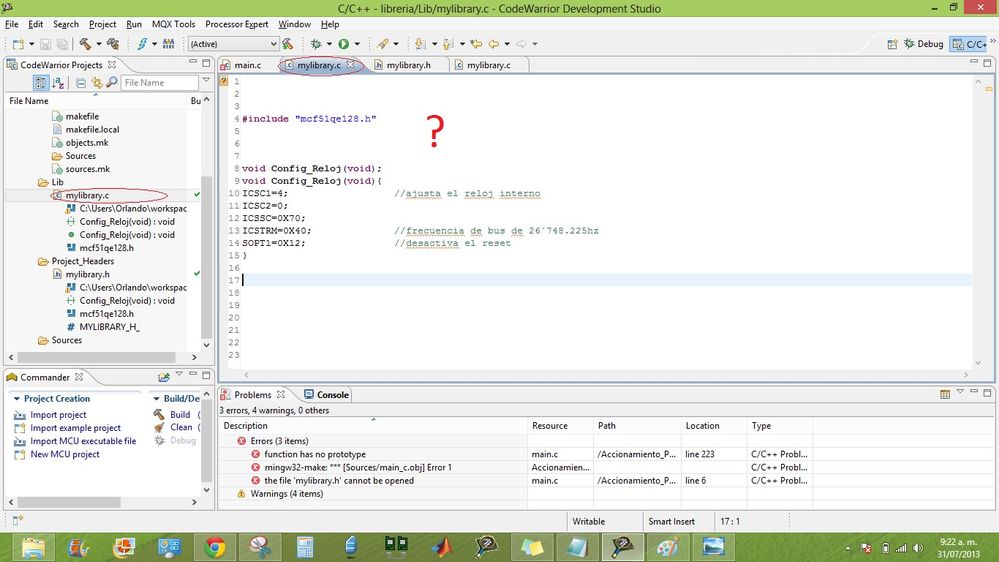This screenshot has width=999, height=562.
Task: Click Projects panel horizontal scrollbar
Action: 96,357
